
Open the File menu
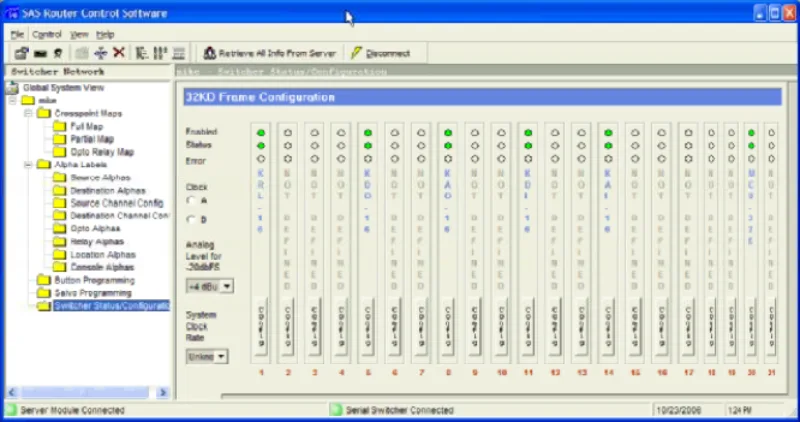pos(17,34)
